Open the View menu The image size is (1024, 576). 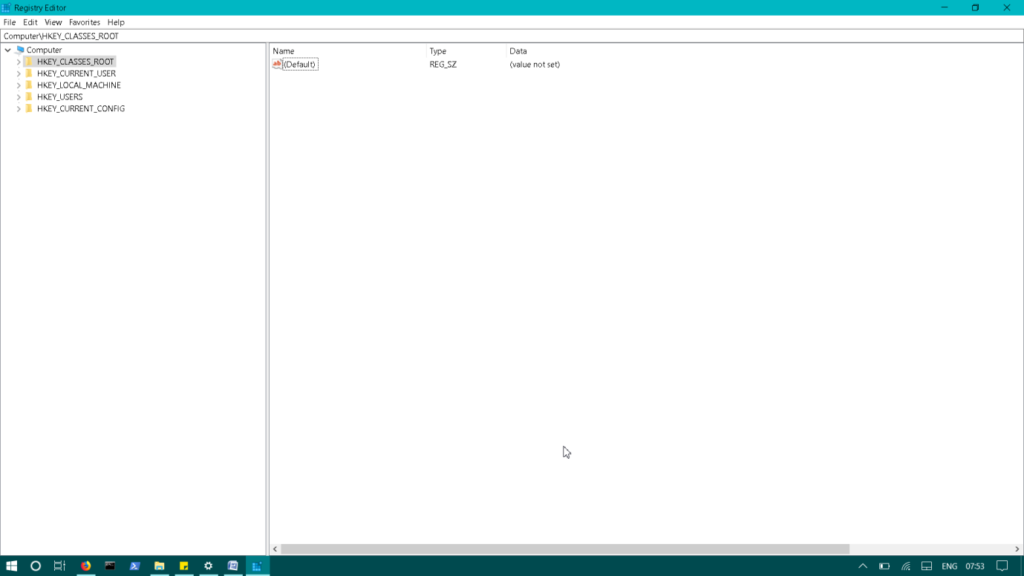point(53,22)
